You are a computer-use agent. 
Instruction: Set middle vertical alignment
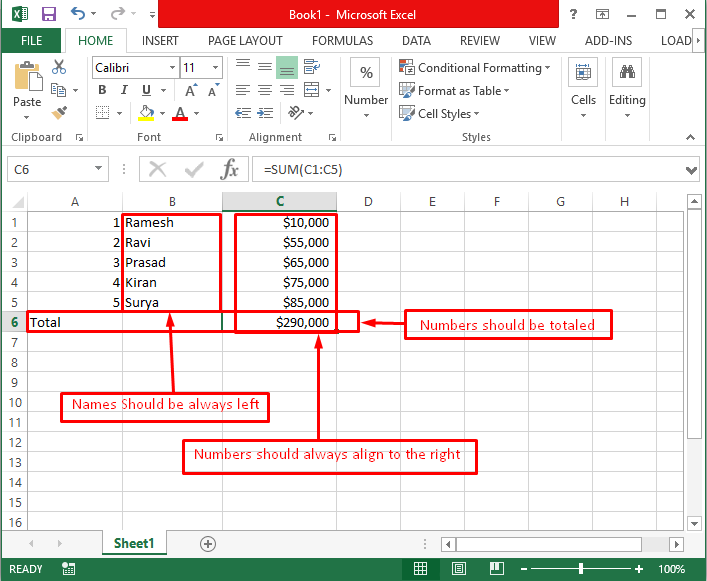point(265,67)
